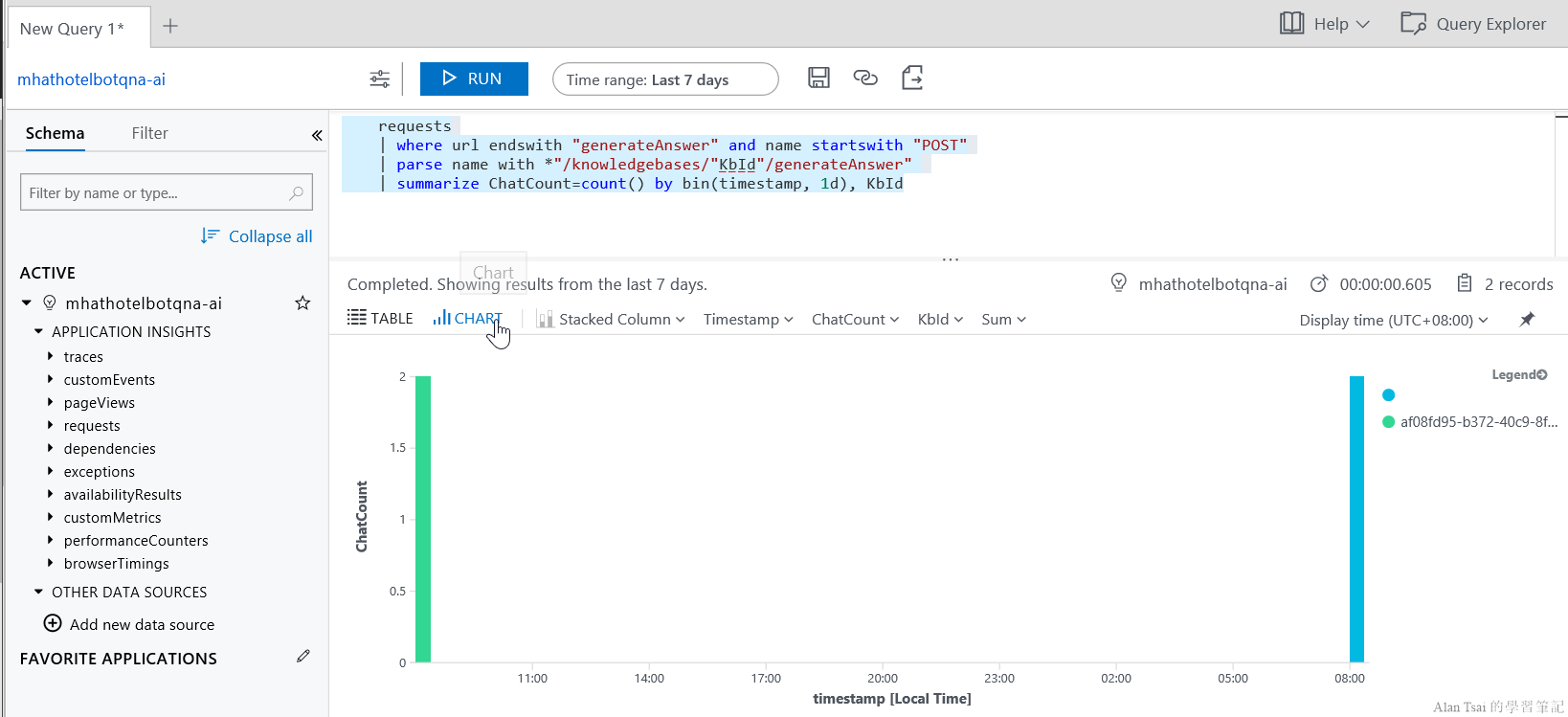The height and width of the screenshot is (717, 1568).
Task: Expand the browserTimings table
Action: [51, 563]
